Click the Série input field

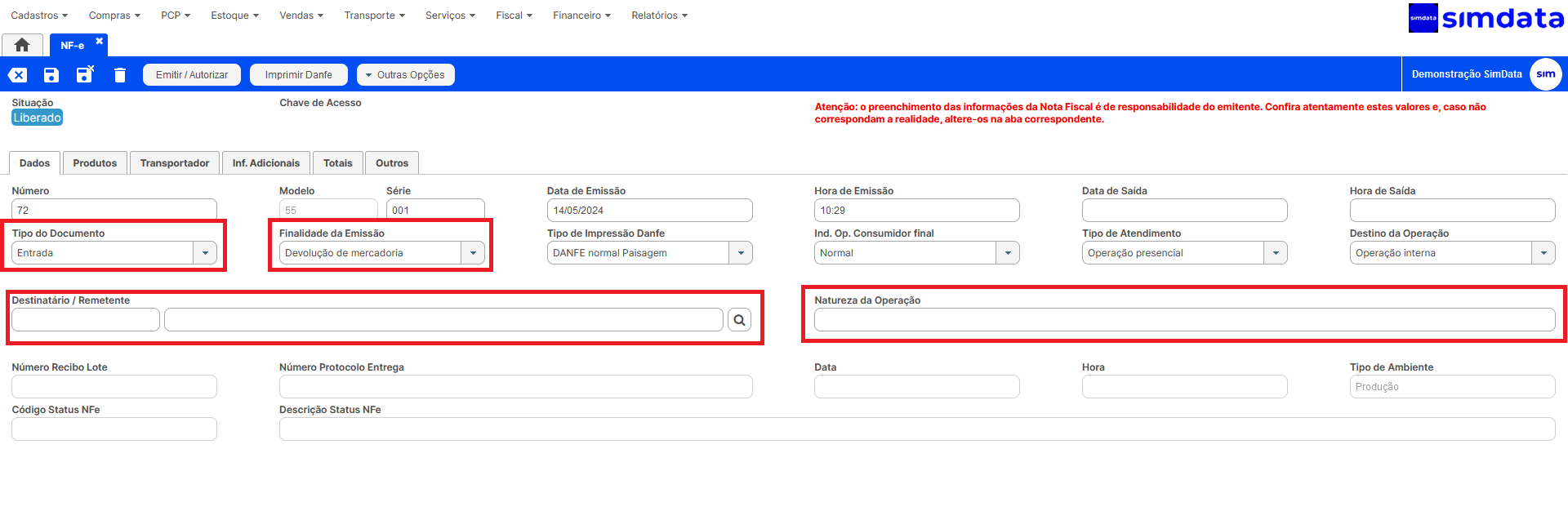pos(435,211)
